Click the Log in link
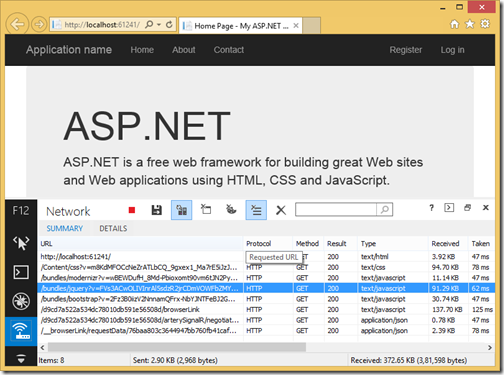Image resolution: width=504 pixels, height=375 pixels. [452, 50]
